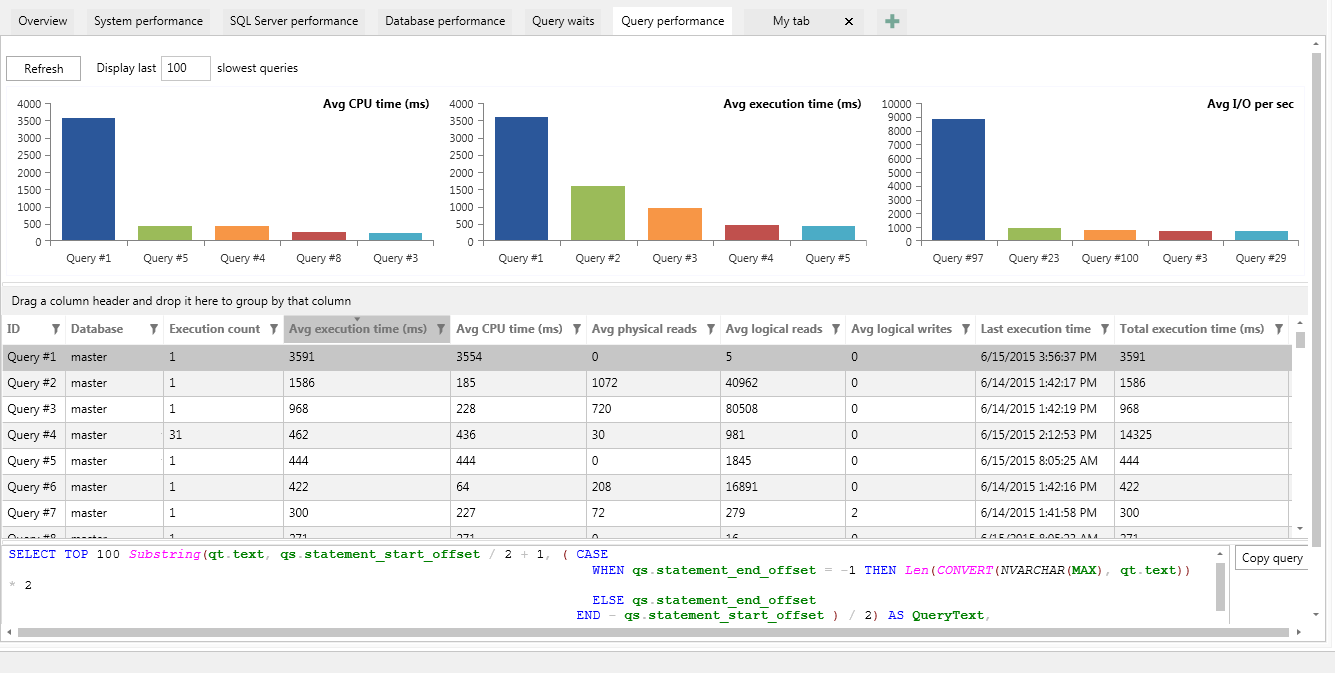This screenshot has width=1335, height=673.
Task: Click the query text vertical scrollbar thumb
Action: pos(1220,586)
